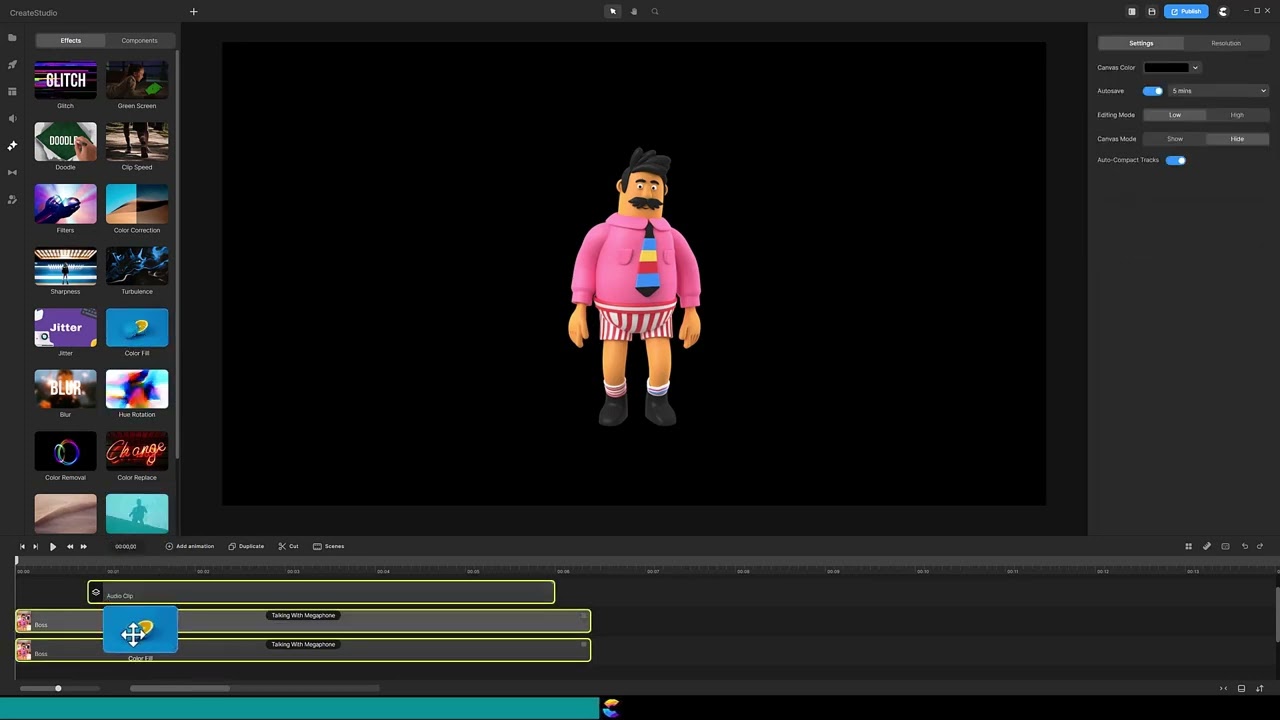Click the layers icon on the Audio Clip track
Viewport: 1280px width, 720px height.
tap(96, 593)
